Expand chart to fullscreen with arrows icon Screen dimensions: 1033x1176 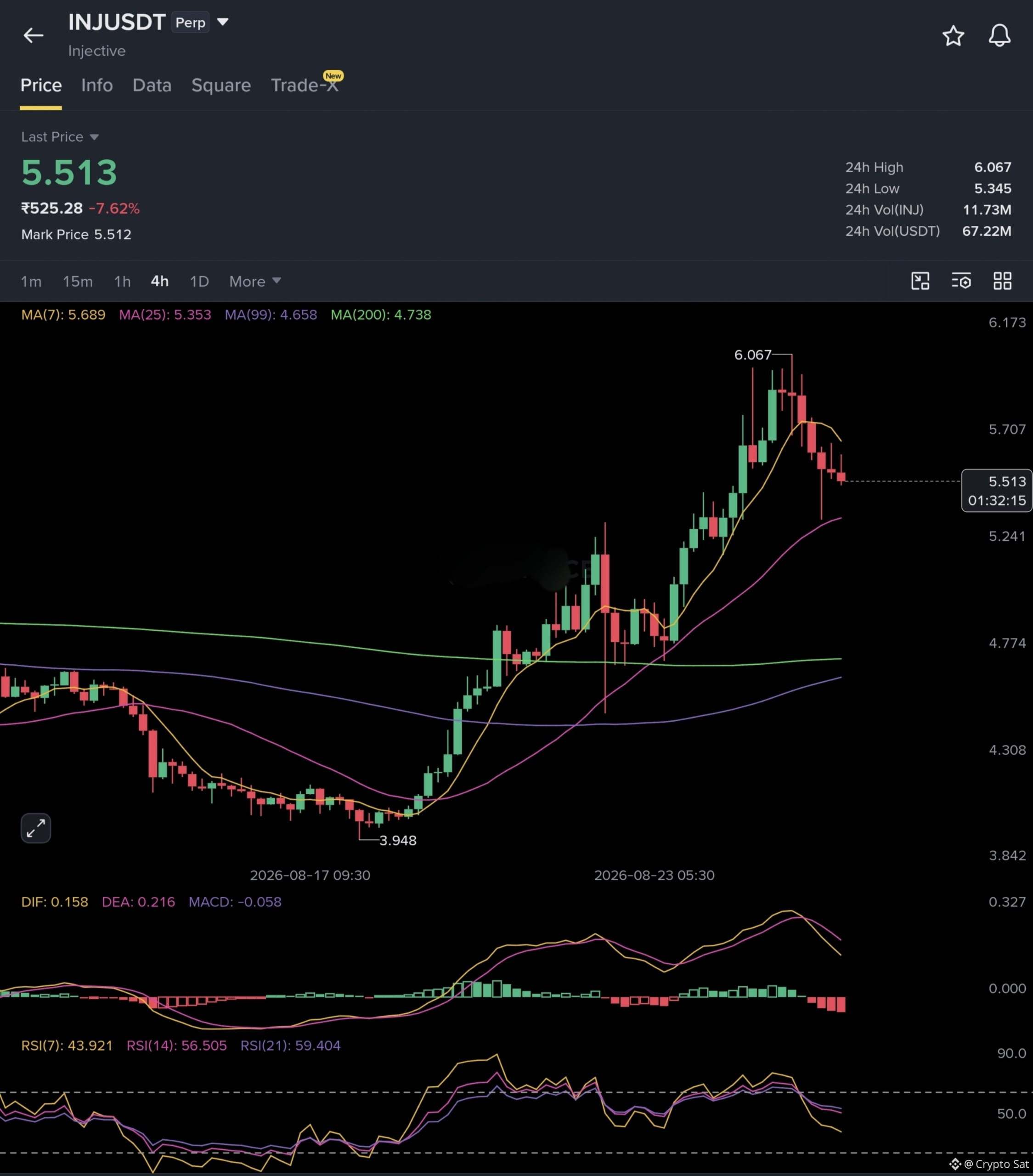(36, 828)
